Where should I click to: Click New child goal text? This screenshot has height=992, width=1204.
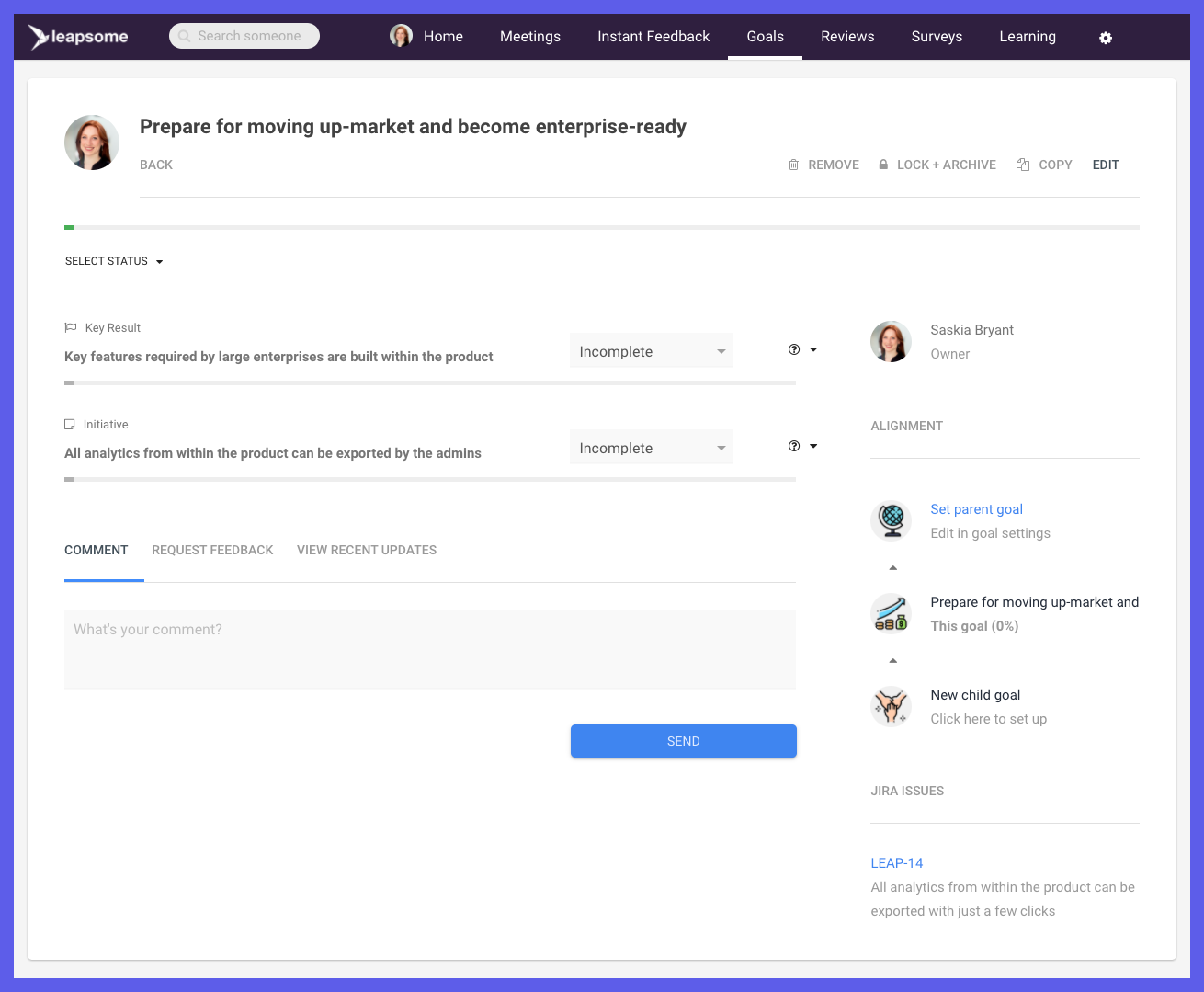(x=975, y=695)
